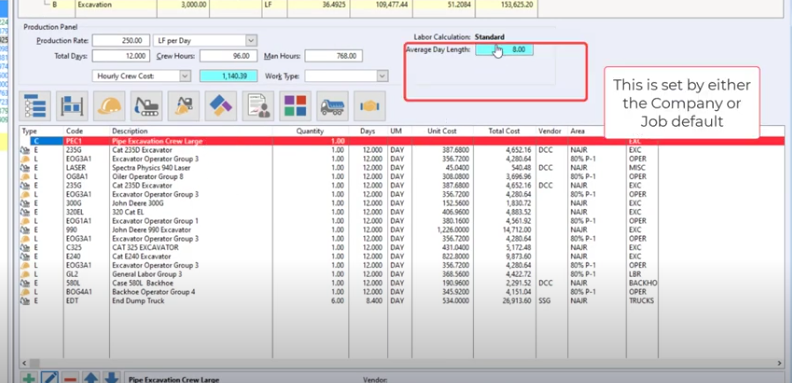Image resolution: width=792 pixels, height=383 pixels.
Task: Click the equipment icon on the 300G row
Action: (x=24, y=203)
